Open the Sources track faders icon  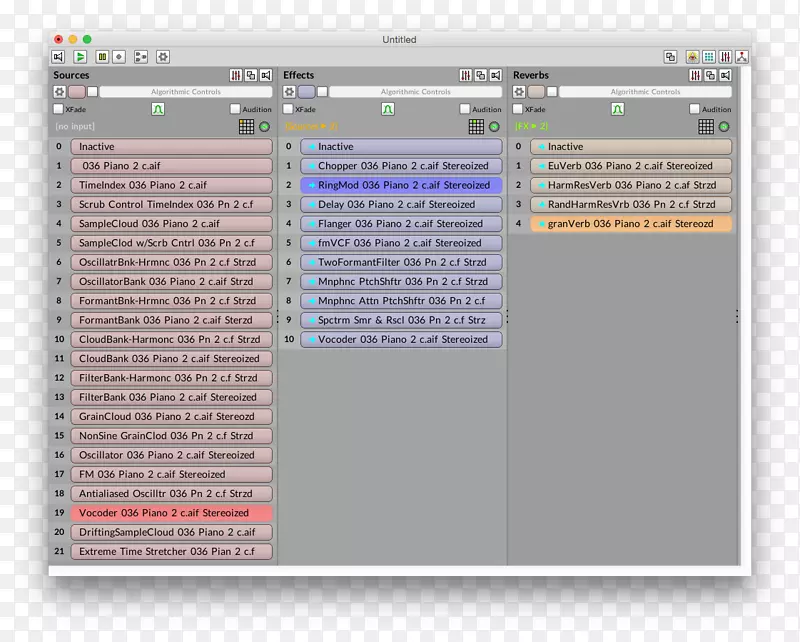point(236,76)
